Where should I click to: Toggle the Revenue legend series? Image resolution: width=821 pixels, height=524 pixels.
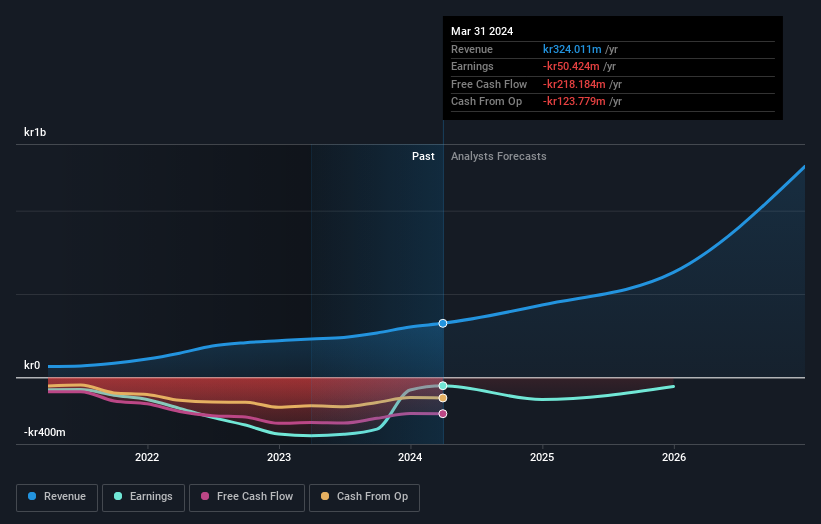pos(57,497)
